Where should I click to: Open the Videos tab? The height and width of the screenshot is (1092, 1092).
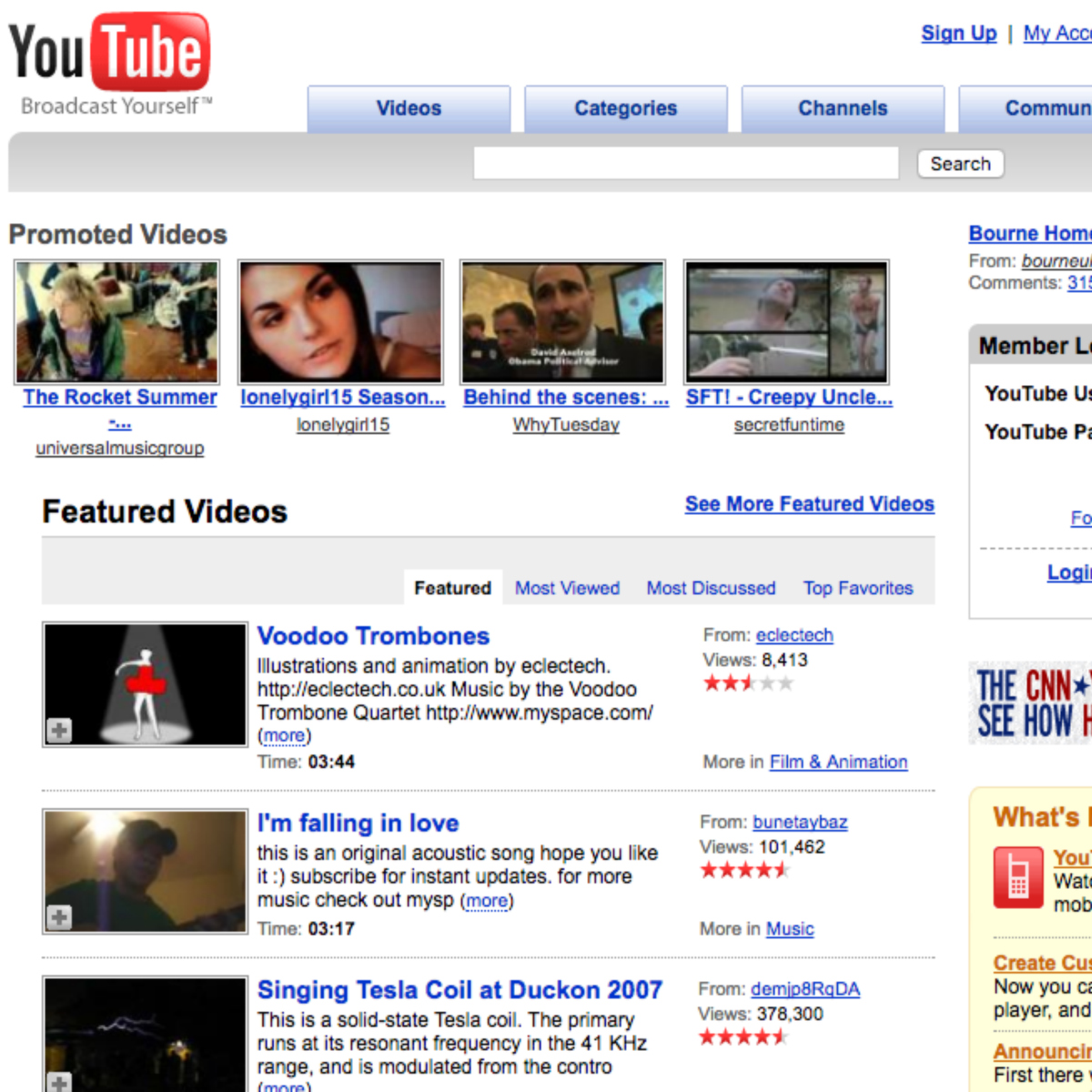point(409,108)
